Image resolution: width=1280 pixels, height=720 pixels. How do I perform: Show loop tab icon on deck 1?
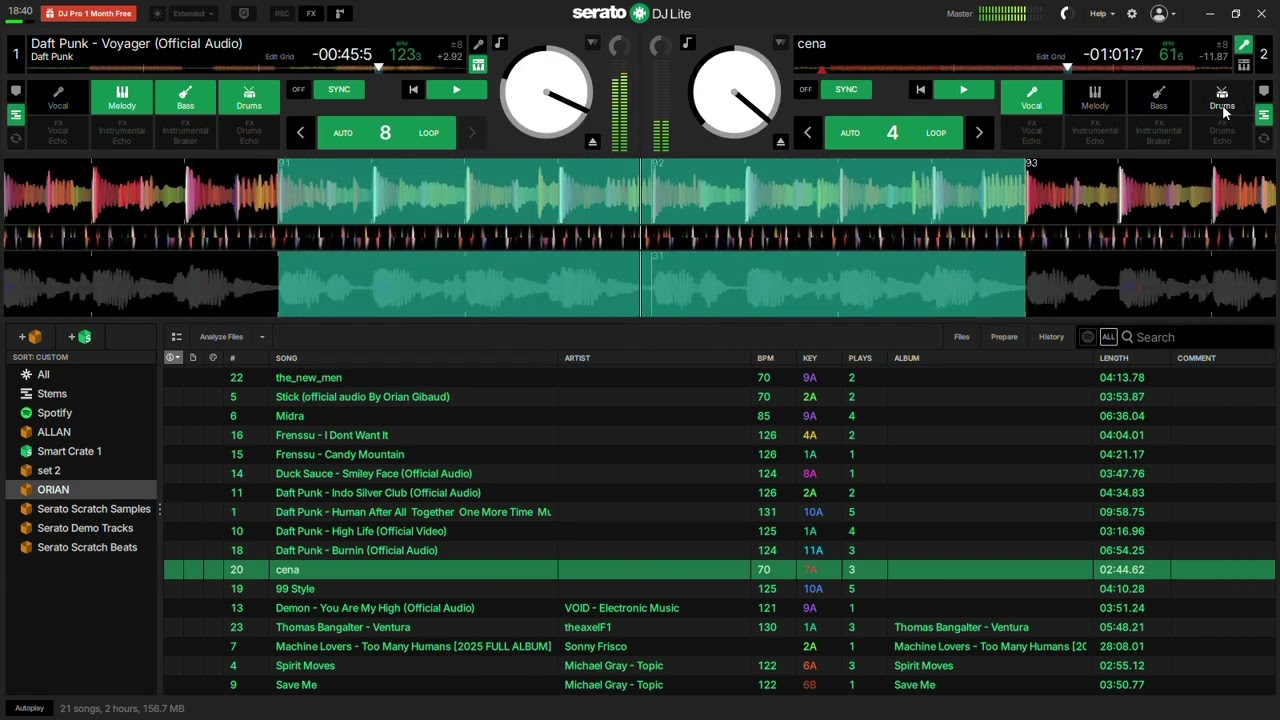(15, 139)
